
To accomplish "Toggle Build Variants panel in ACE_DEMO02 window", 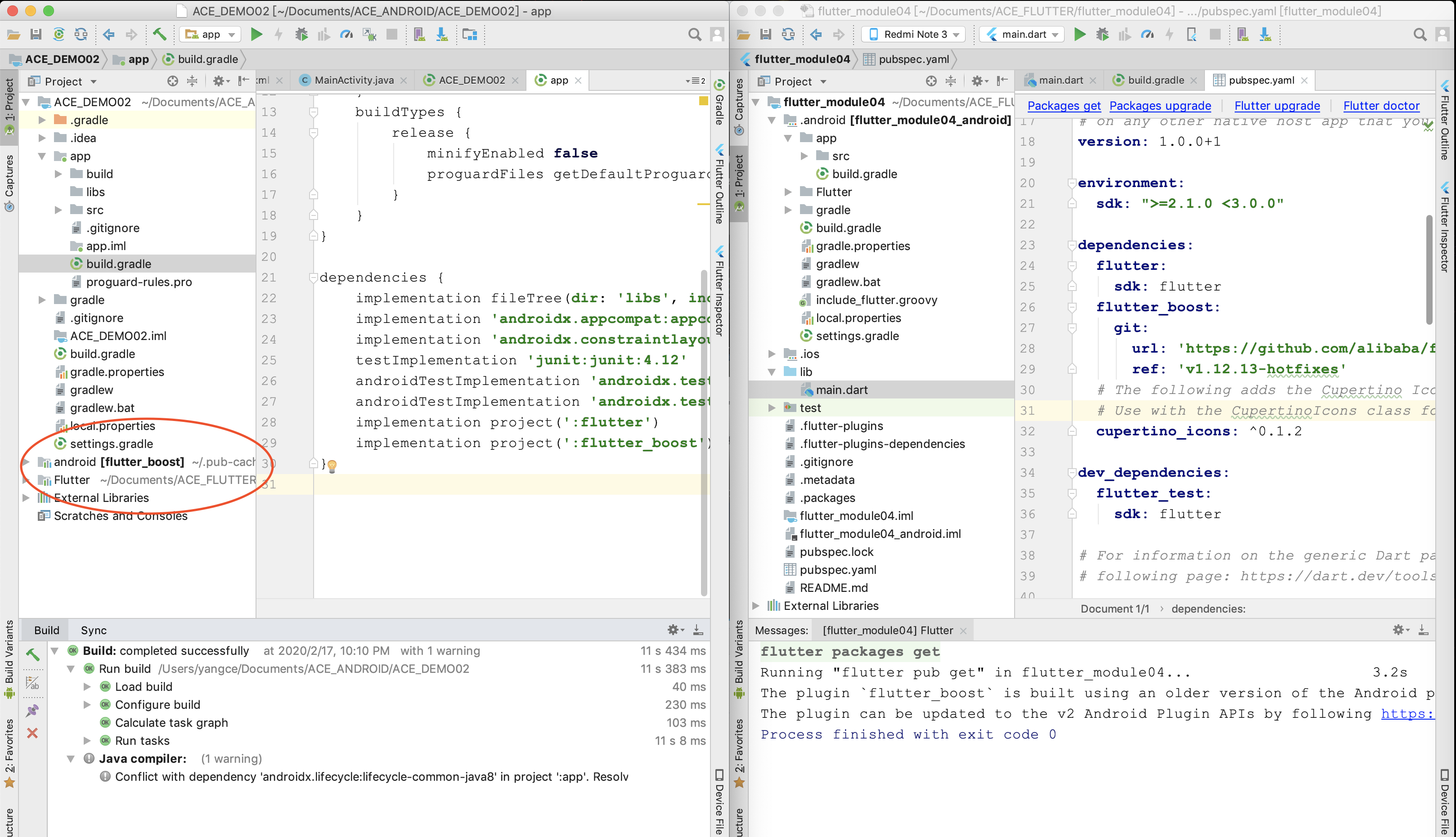I will pyautogui.click(x=9, y=659).
